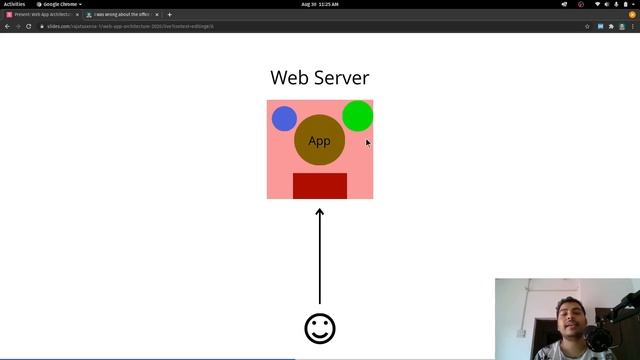The height and width of the screenshot is (360, 640).
Task: Go back using the browser back arrow
Action: click(x=7, y=27)
